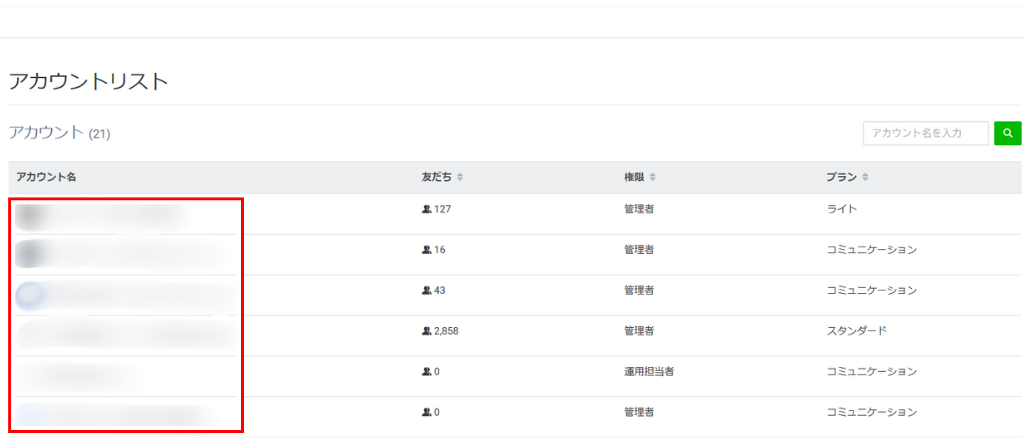The height and width of the screenshot is (438, 1024).
Task: Click the アカウント名 column header
Action: [46, 177]
